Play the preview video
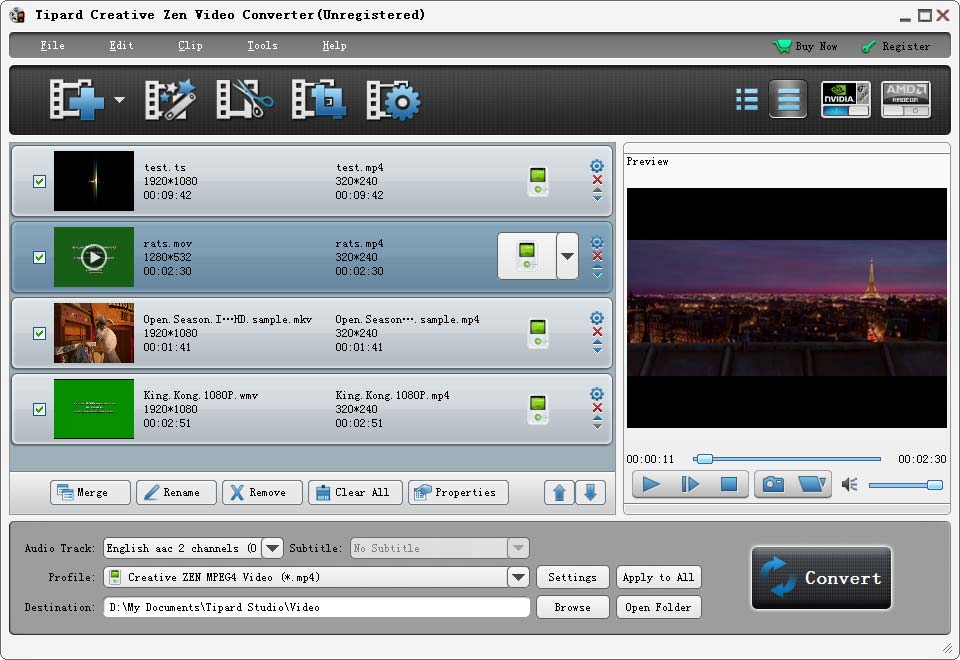 tap(651, 484)
